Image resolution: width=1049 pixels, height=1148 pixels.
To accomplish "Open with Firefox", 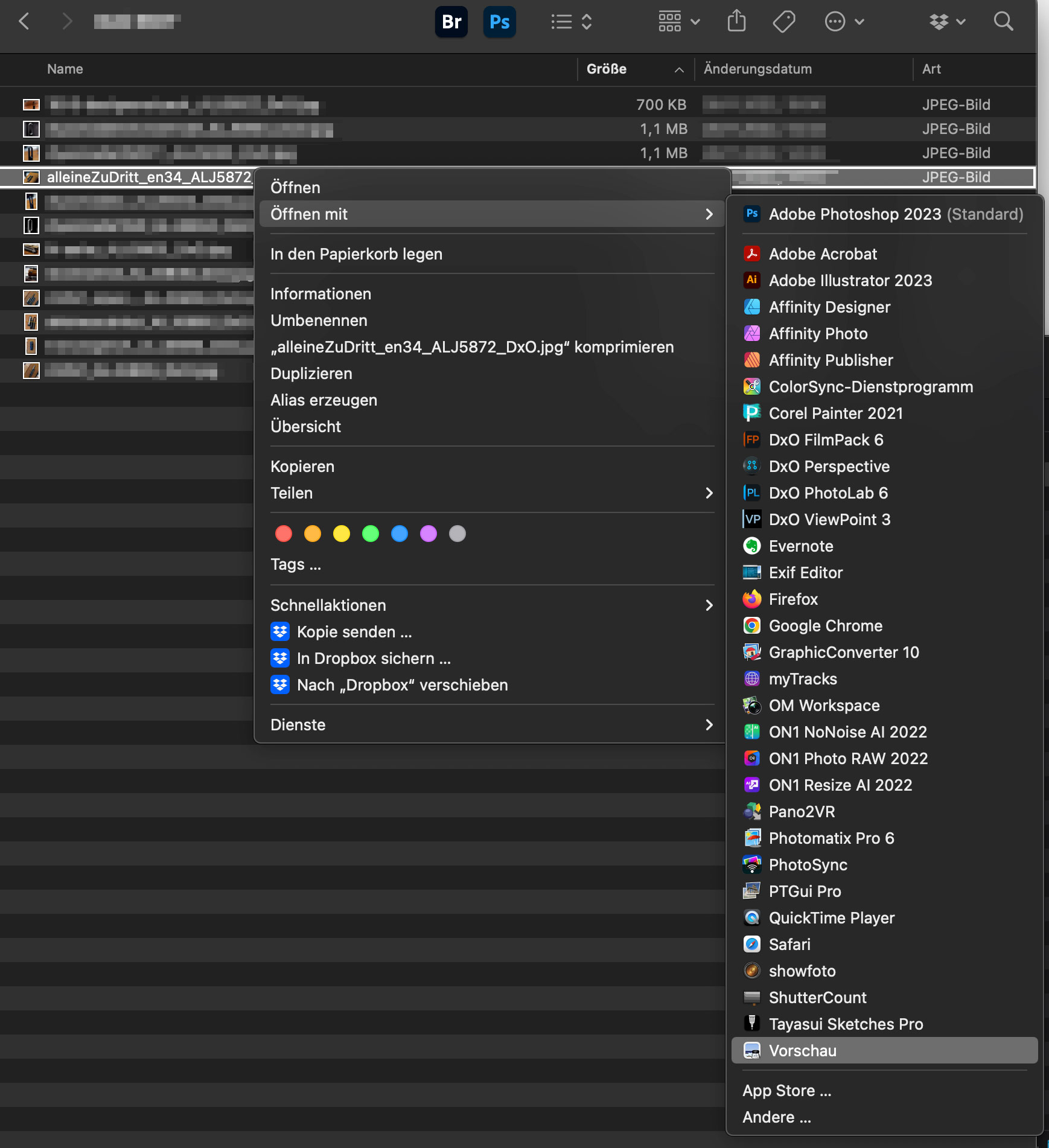I will click(x=884, y=599).
